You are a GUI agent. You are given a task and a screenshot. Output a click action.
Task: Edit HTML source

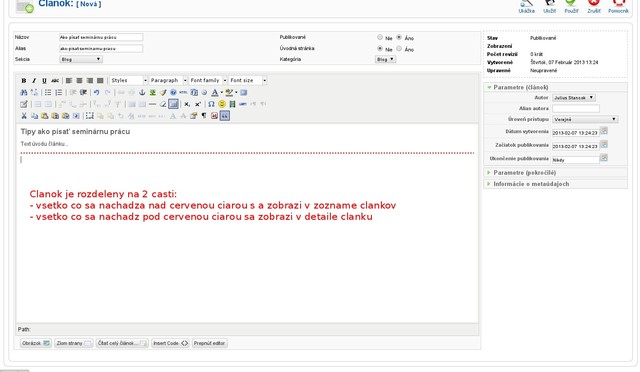tap(183, 93)
